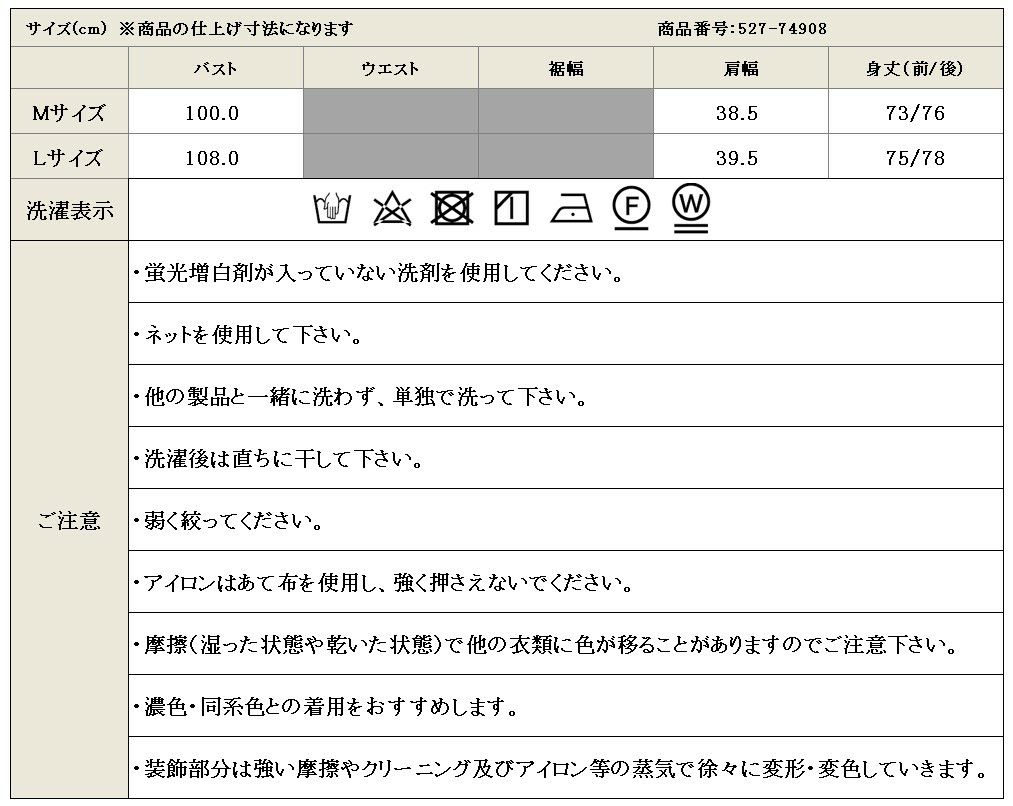
Task: Click the 身丈(前/後) column header
Action: pyautogui.click(x=914, y=69)
